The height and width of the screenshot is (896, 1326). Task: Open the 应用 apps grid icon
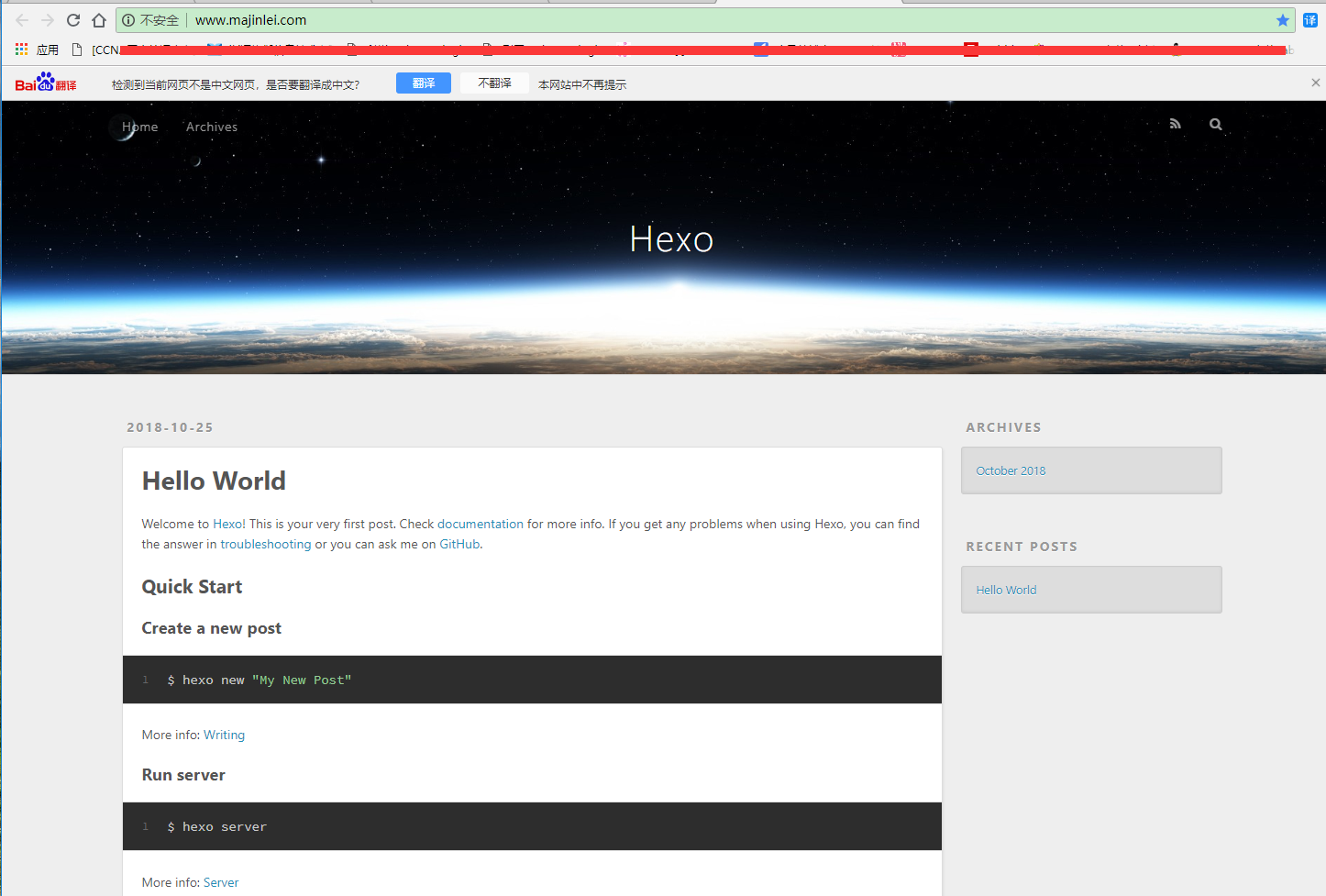(21, 50)
